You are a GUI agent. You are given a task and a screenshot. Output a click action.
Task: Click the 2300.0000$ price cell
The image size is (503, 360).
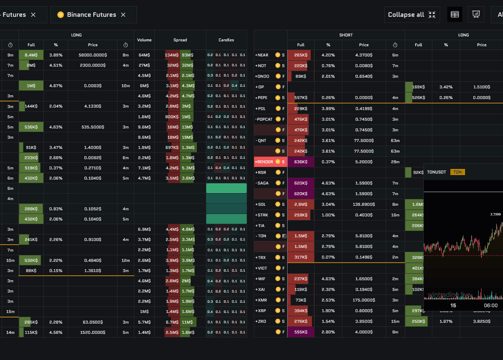tap(93, 65)
